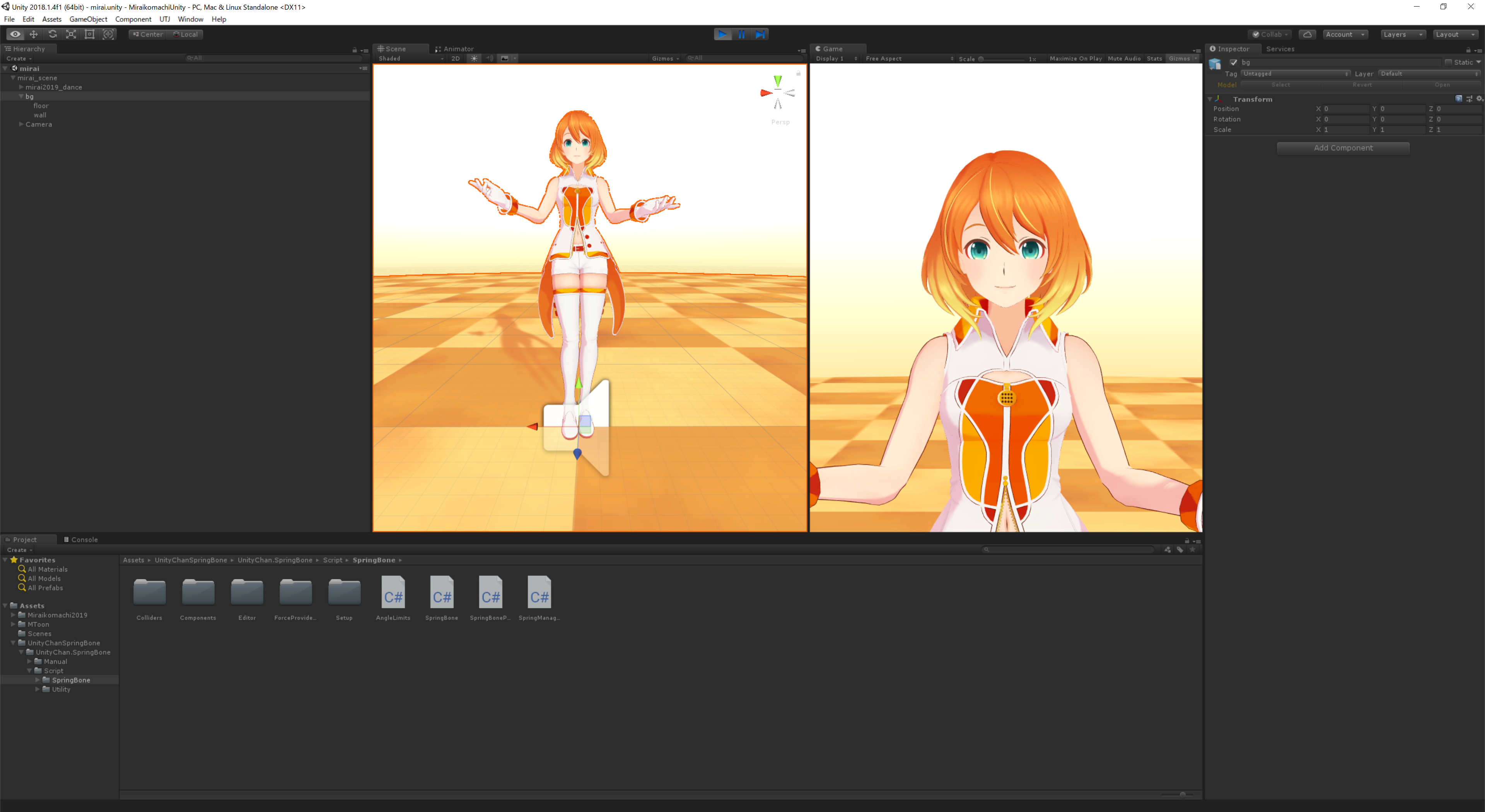Enable the Static checkbox
Viewport: 1485px width, 812px height.
click(x=1448, y=62)
